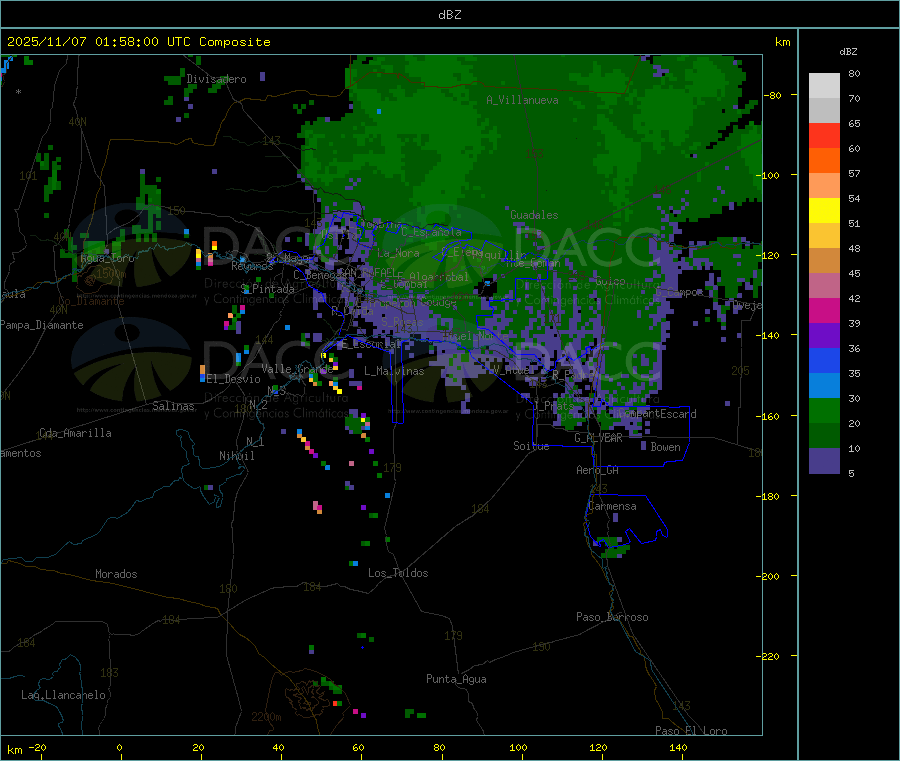Click the Morados location label
Image resolution: width=900 pixels, height=761 pixels.
click(x=117, y=574)
